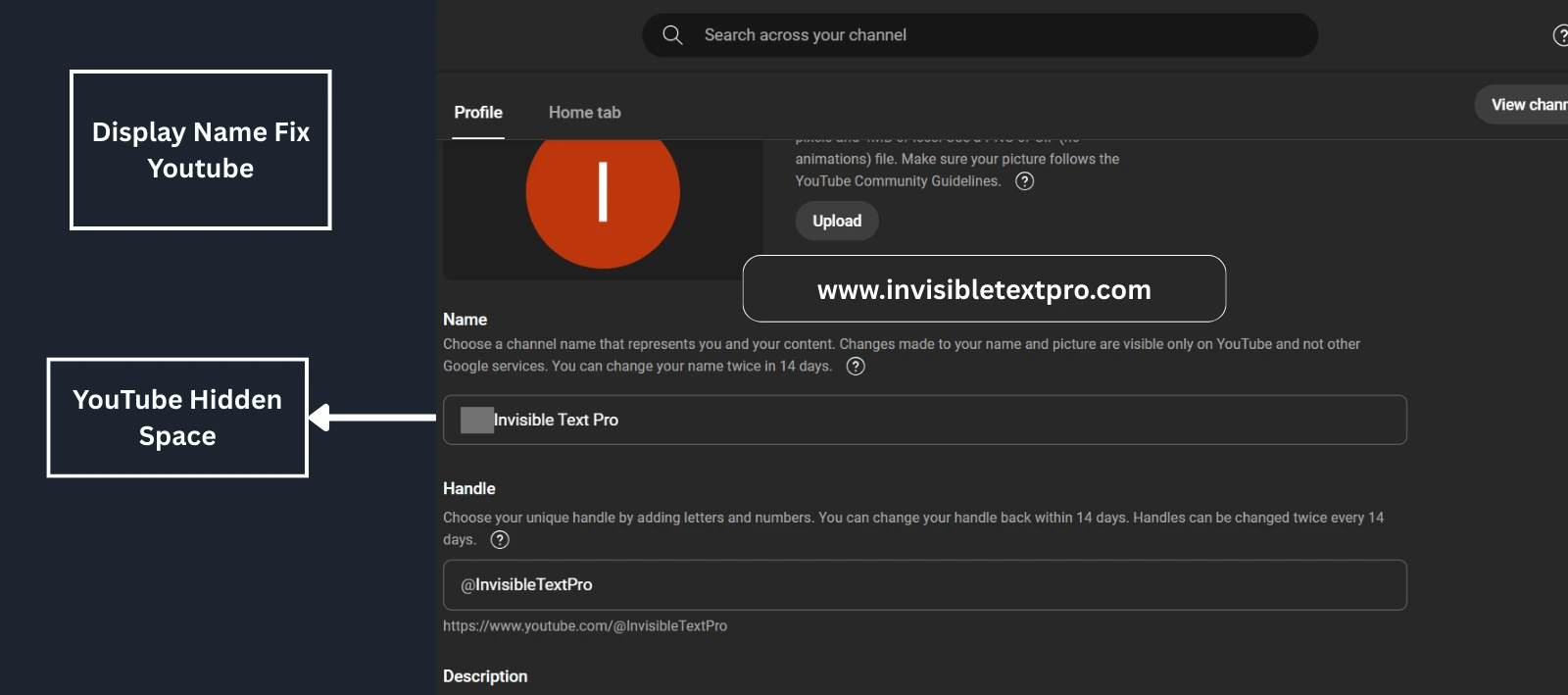Click the www.invisibletextpro.com banner
1568x695 pixels.
(984, 289)
